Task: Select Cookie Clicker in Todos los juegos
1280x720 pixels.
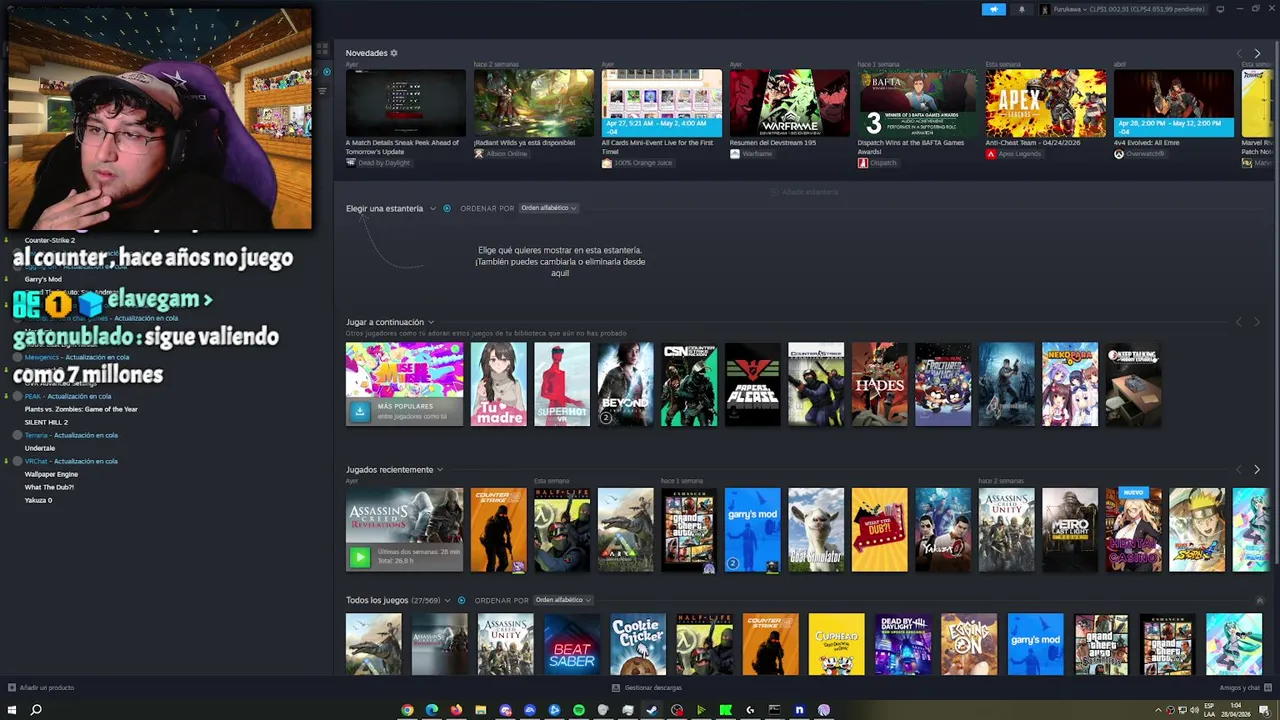Action: point(638,644)
